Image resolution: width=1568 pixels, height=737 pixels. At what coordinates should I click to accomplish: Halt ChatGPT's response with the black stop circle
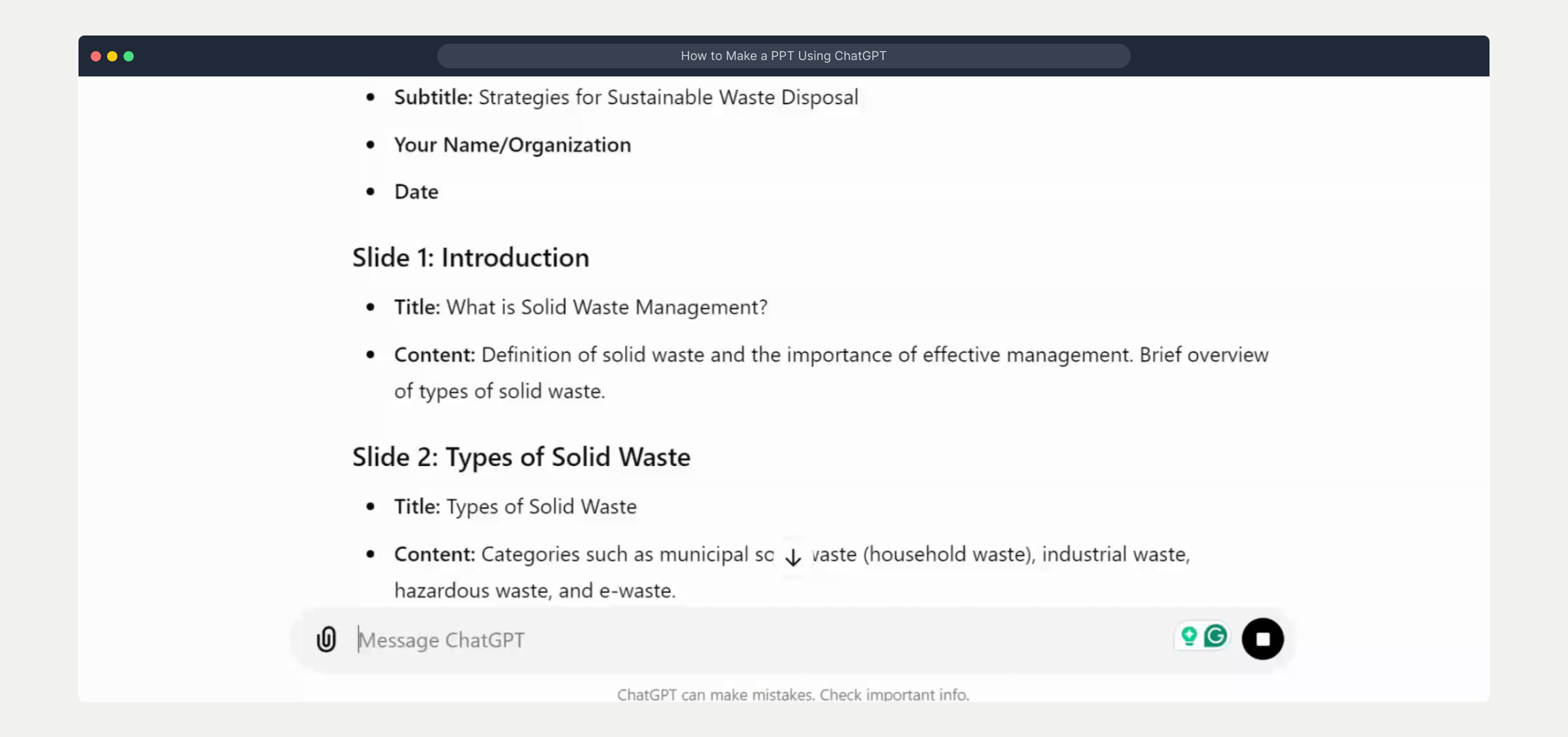tap(1262, 639)
